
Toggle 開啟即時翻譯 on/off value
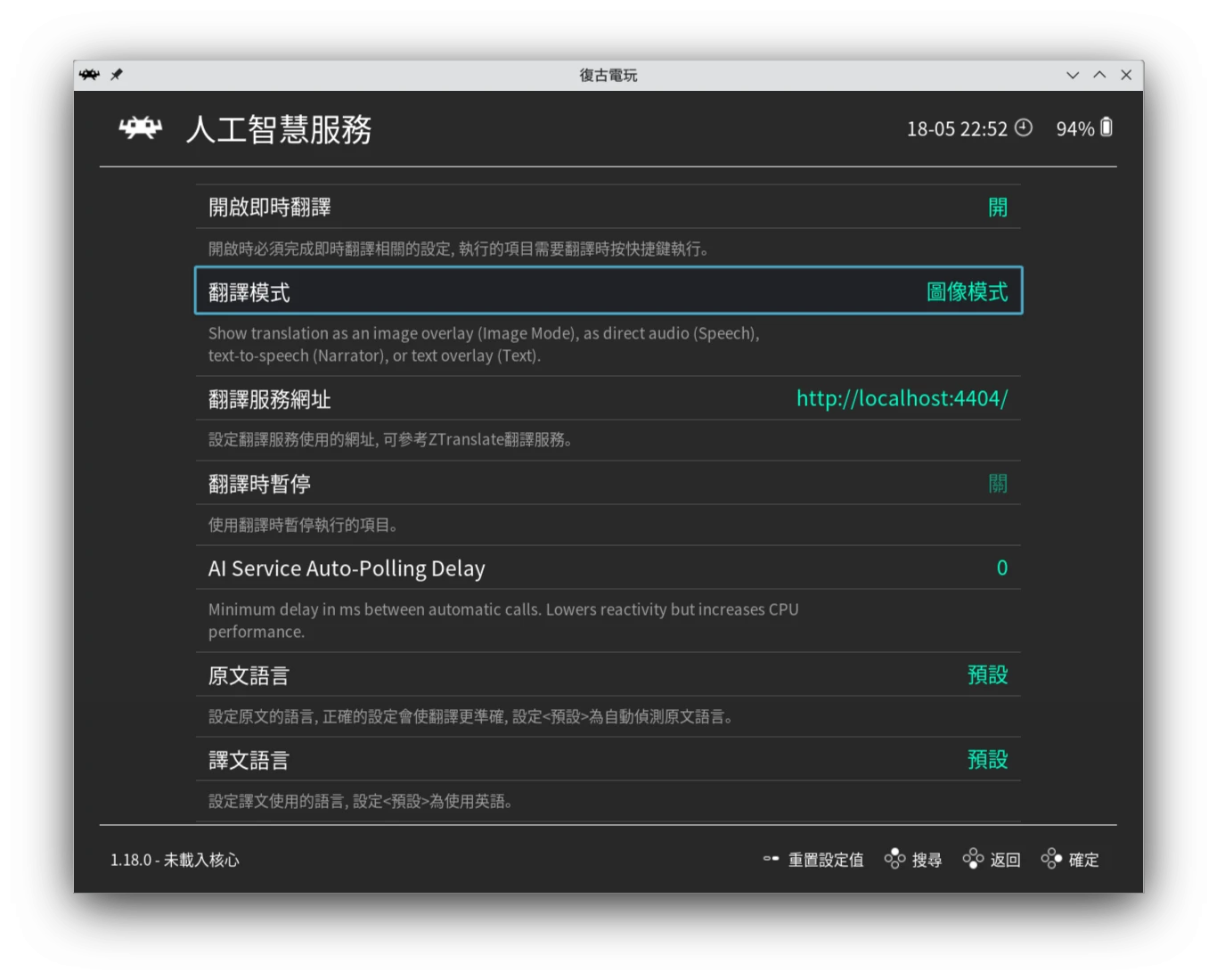click(997, 208)
